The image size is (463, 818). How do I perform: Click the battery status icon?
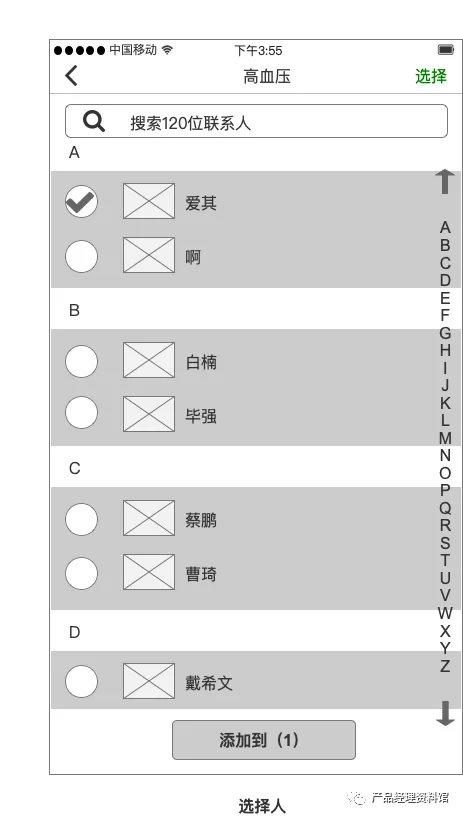click(x=446, y=50)
